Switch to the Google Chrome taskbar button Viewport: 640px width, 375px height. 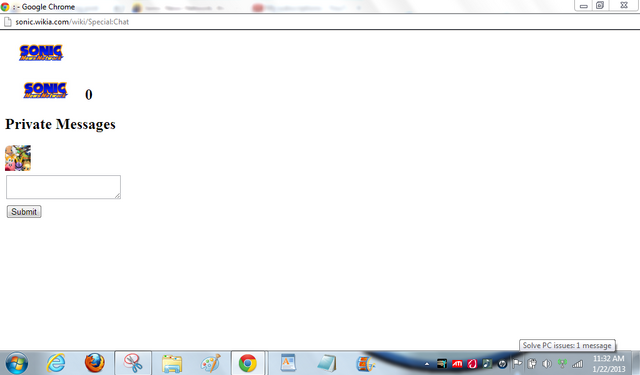[x=248, y=363]
